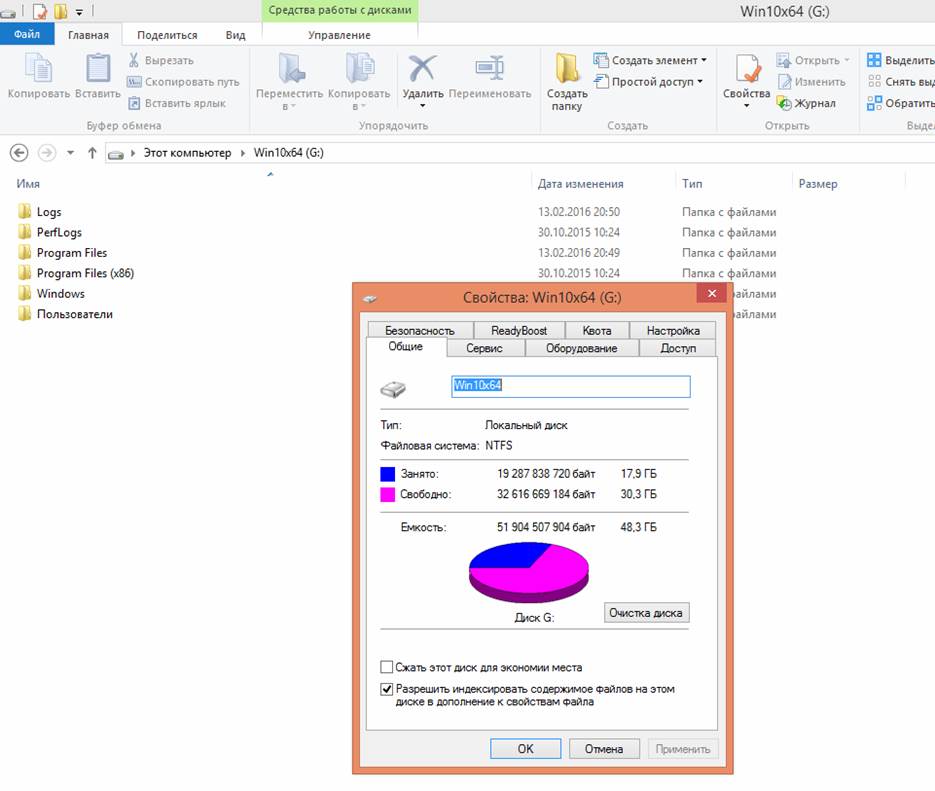Image resolution: width=935 pixels, height=791 pixels.
Task: Click OK in properties dialog
Action: coord(525,749)
